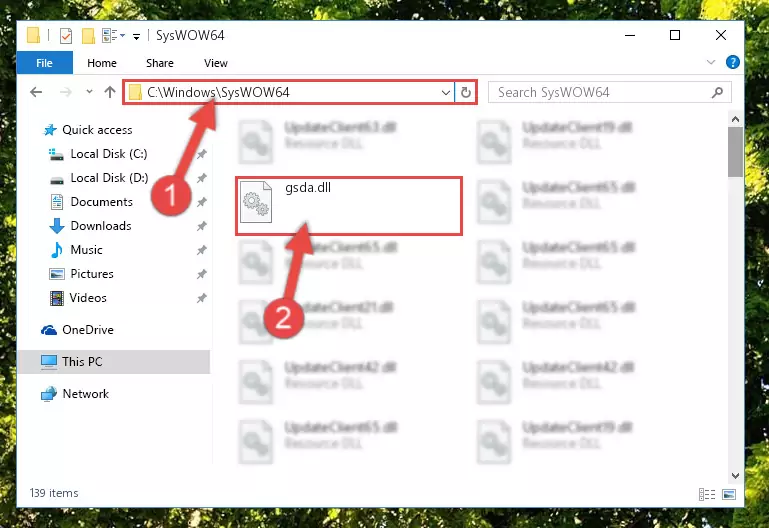Open Downloads in the sidebar
The image size is (769, 528).
click(101, 226)
